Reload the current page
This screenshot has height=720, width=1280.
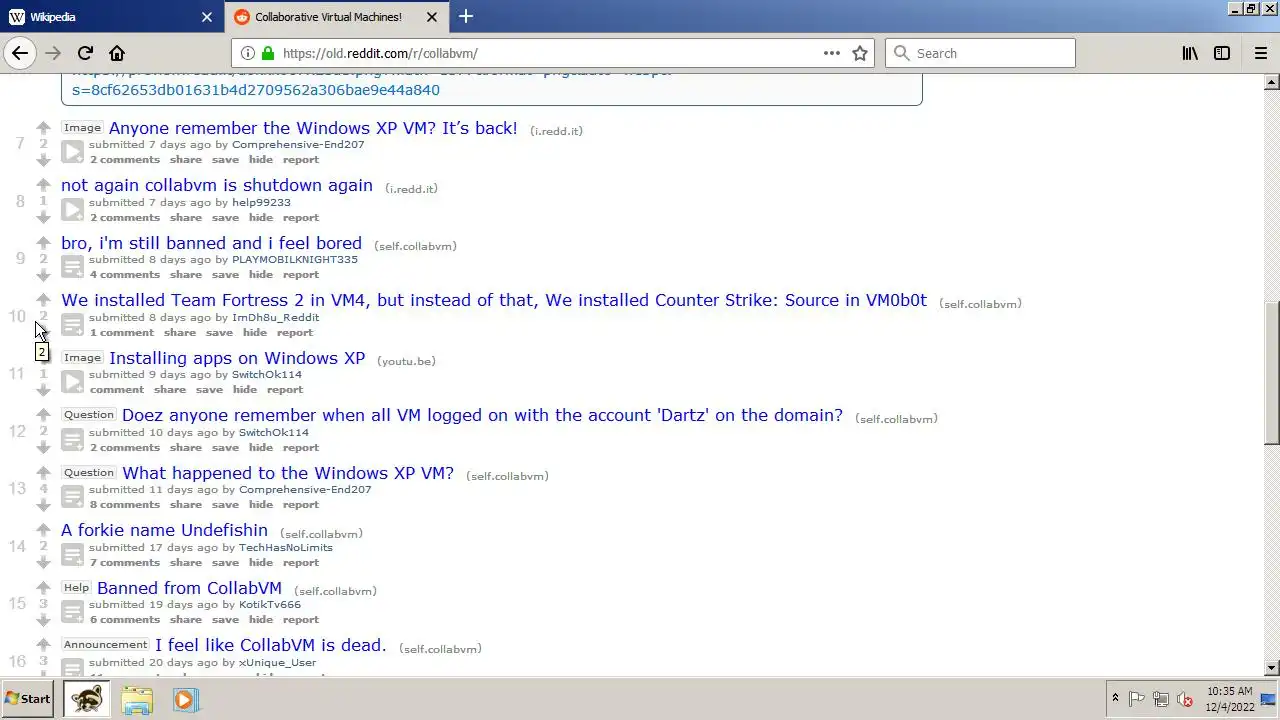[x=85, y=53]
